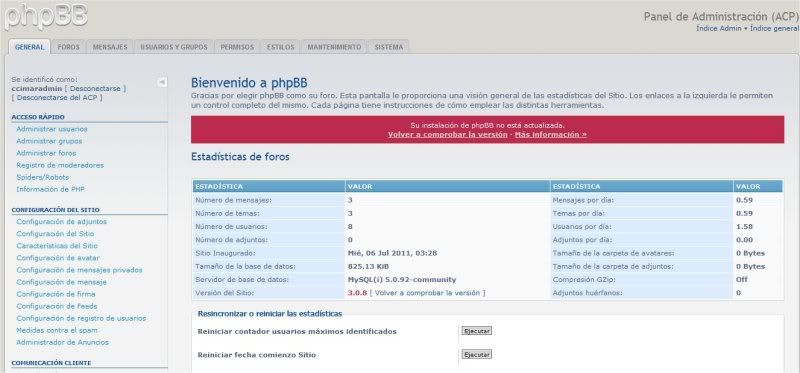
Task: Click the Número de usuarios row label
Action: 231,227
